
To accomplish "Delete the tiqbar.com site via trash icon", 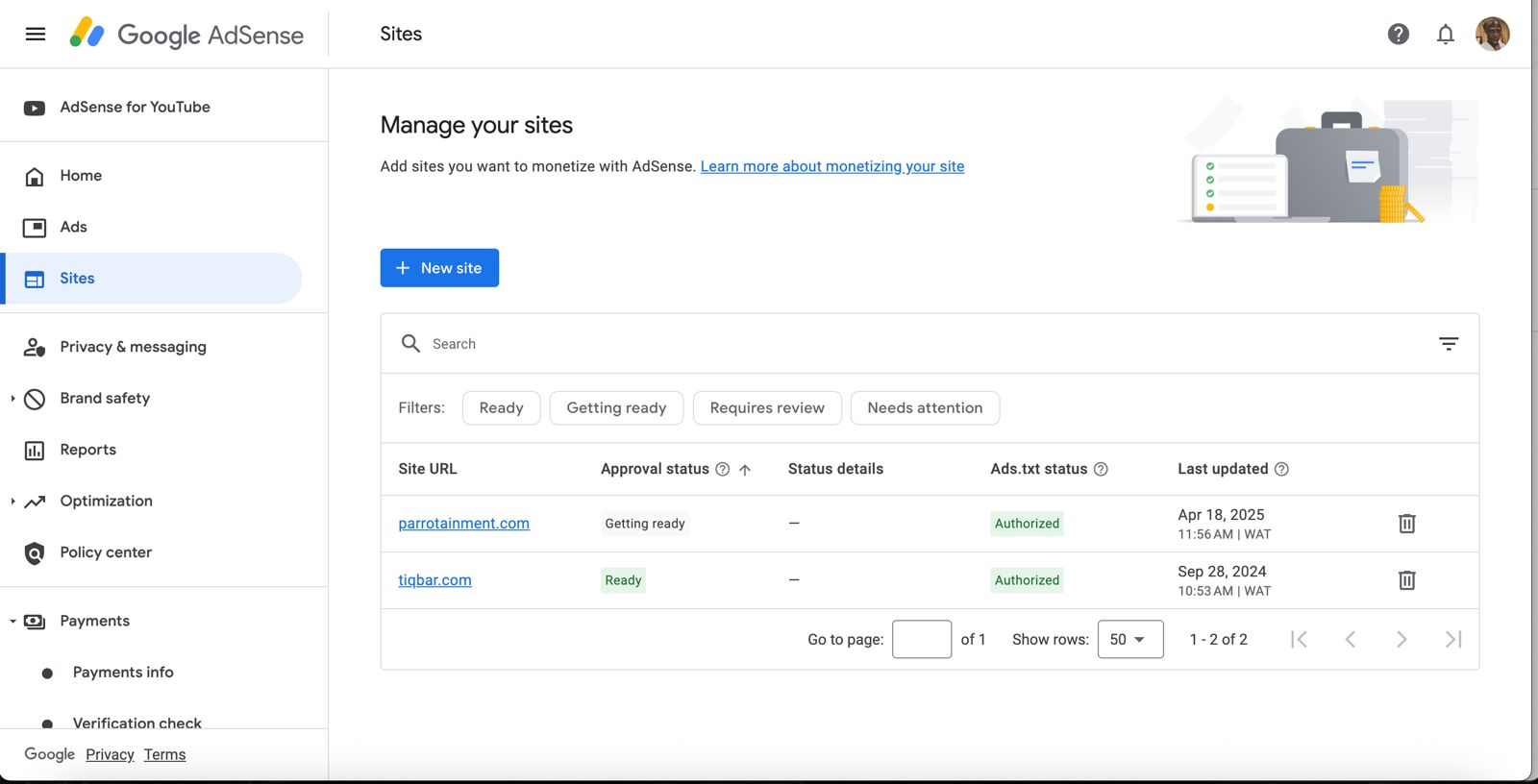I will pos(1406,580).
